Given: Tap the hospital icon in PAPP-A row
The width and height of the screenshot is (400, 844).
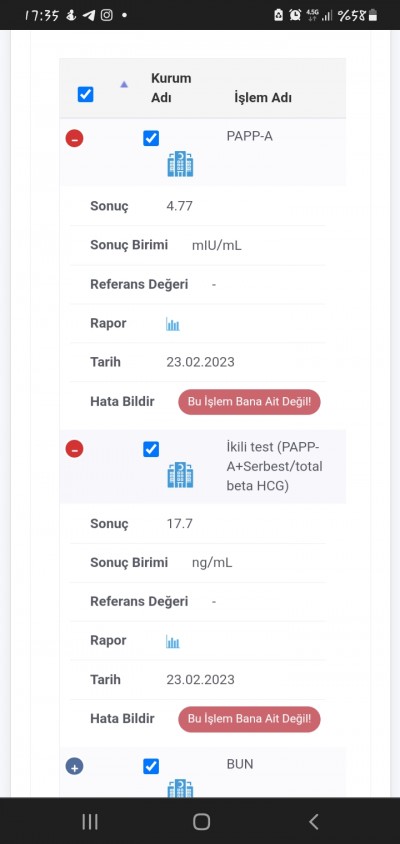Looking at the screenshot, I should point(180,164).
